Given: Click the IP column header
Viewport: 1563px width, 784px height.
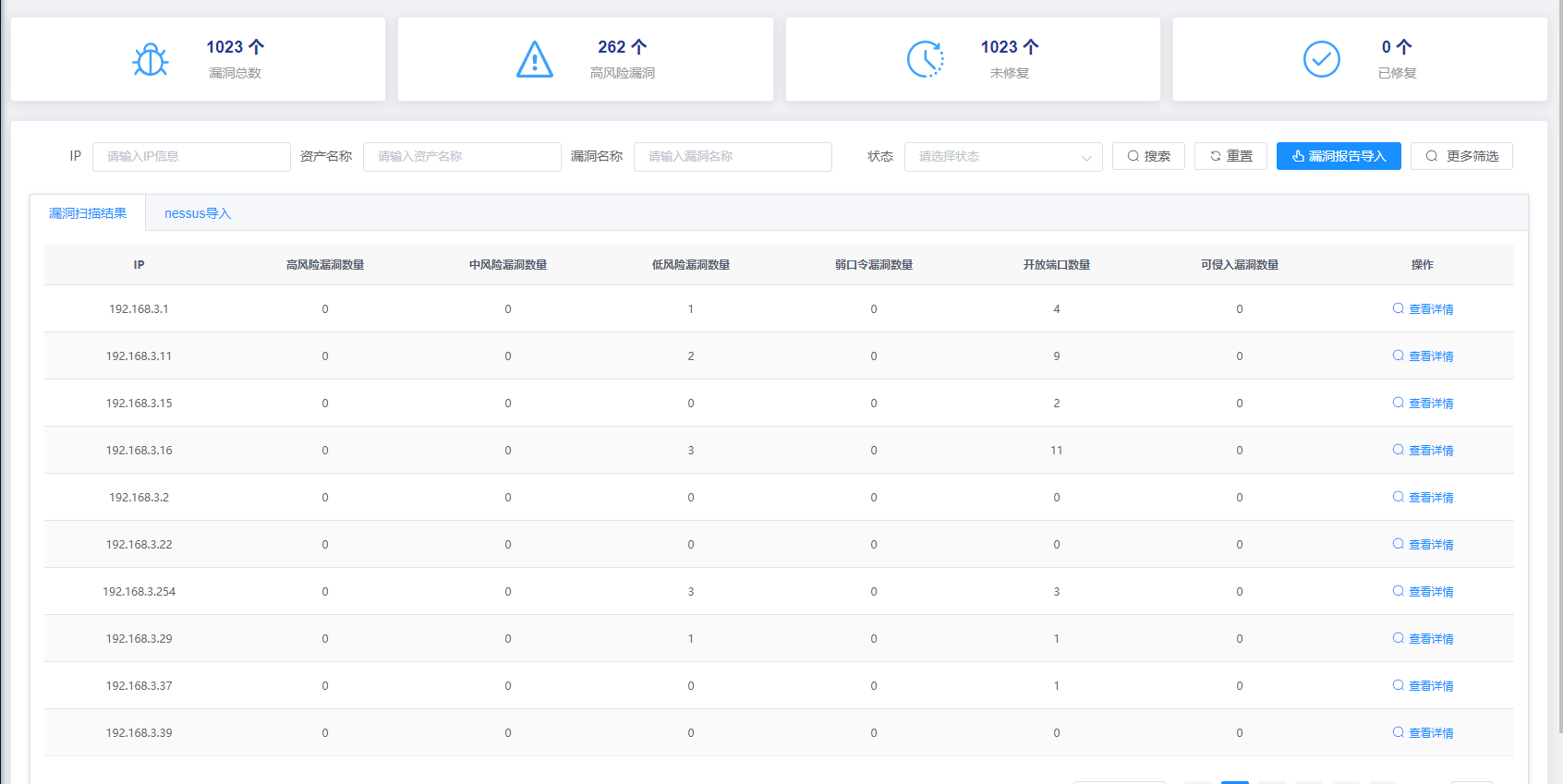Looking at the screenshot, I should click(x=139, y=265).
